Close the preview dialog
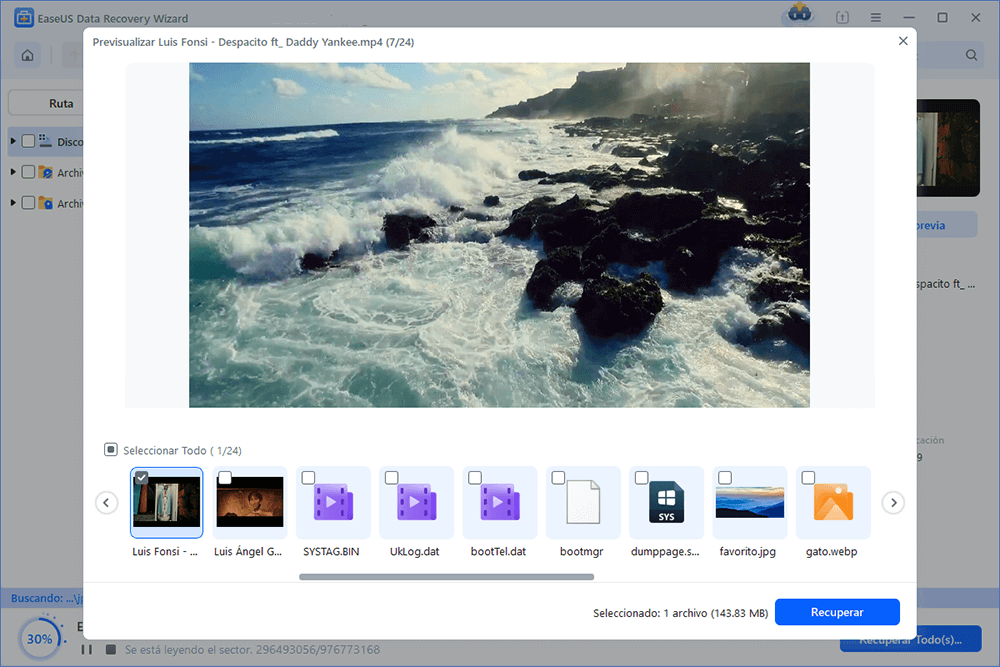 902,41
